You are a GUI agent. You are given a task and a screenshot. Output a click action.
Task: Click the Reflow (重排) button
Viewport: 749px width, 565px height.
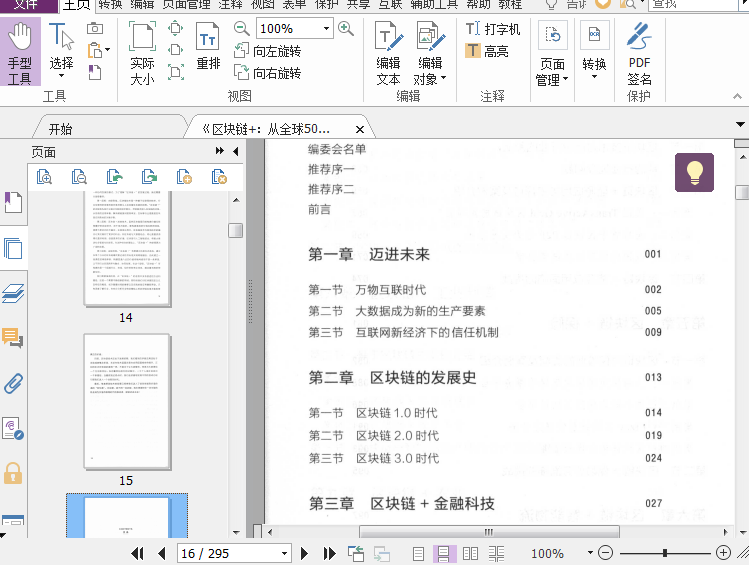click(x=208, y=46)
